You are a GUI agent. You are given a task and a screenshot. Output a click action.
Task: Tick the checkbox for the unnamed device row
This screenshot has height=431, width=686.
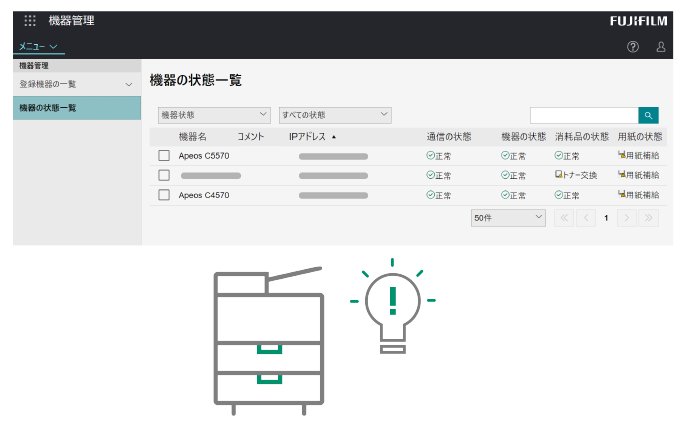coord(164,175)
